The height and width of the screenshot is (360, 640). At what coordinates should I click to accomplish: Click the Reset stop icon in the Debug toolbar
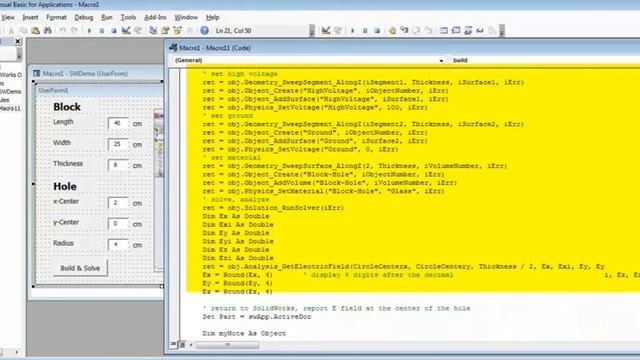point(377,31)
